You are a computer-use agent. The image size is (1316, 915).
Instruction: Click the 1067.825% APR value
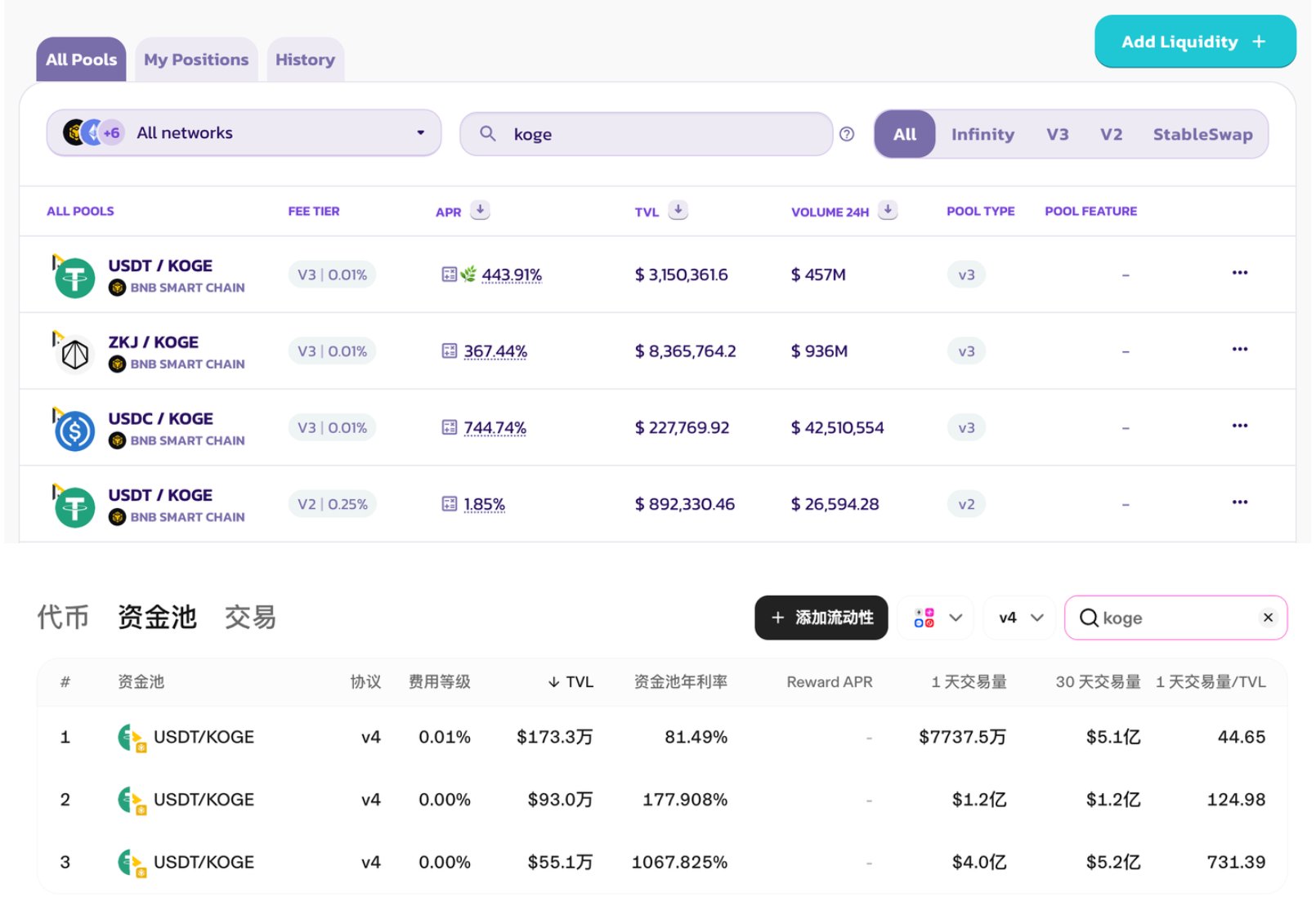679,862
